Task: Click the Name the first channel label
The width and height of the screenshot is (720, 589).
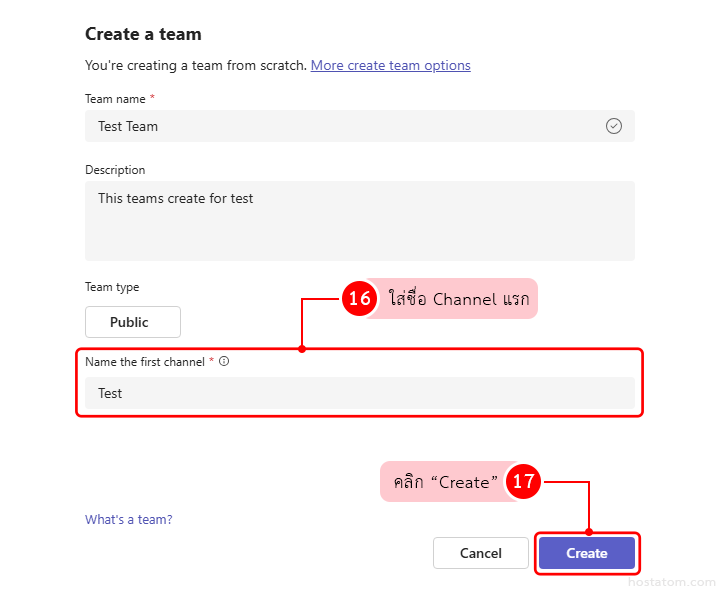Action: [x=145, y=361]
